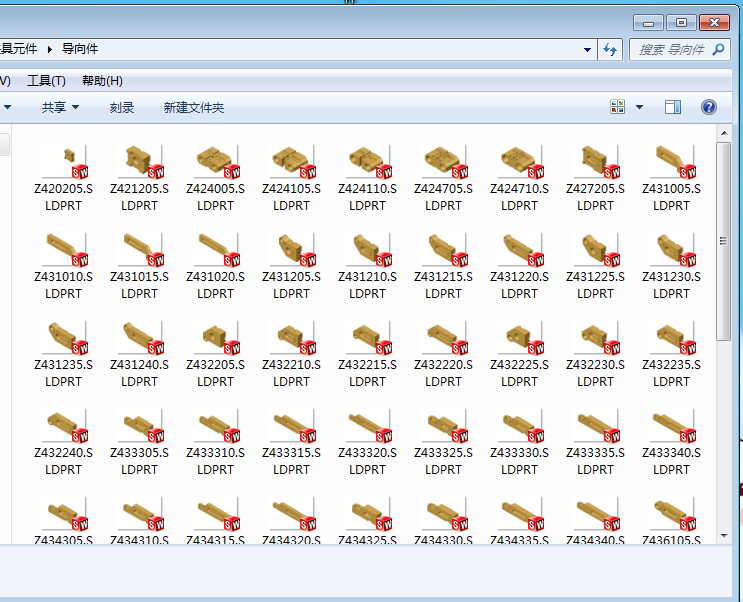Select the Z424110.SLDPRT part file
This screenshot has width=743, height=602.
coord(367,178)
